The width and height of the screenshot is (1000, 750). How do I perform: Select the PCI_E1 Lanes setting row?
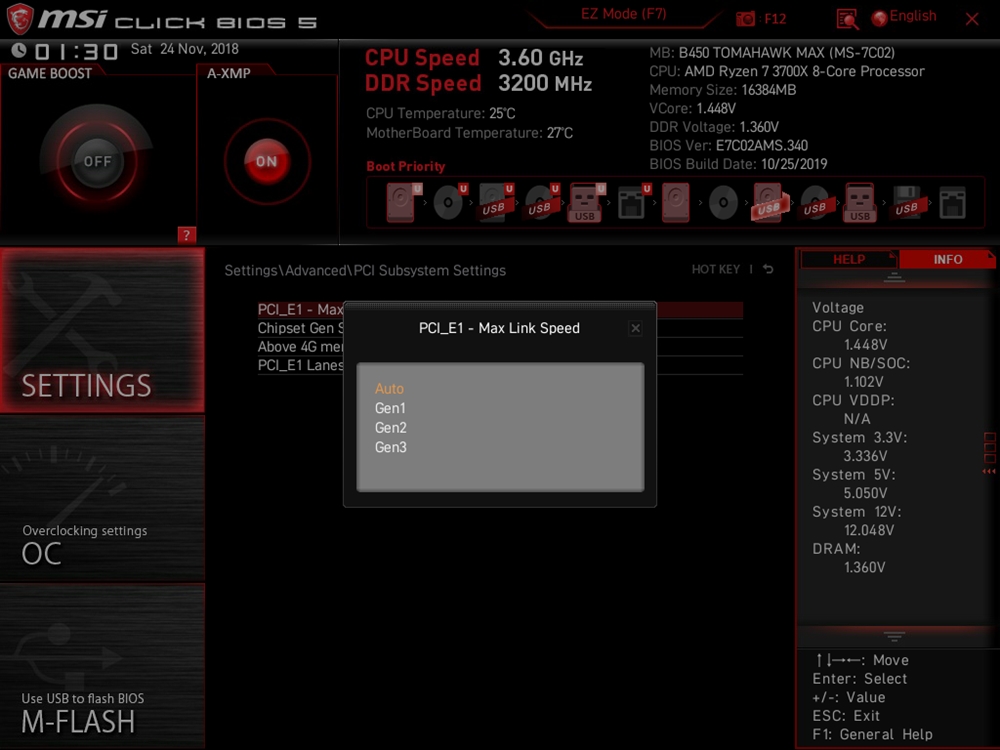coord(500,365)
